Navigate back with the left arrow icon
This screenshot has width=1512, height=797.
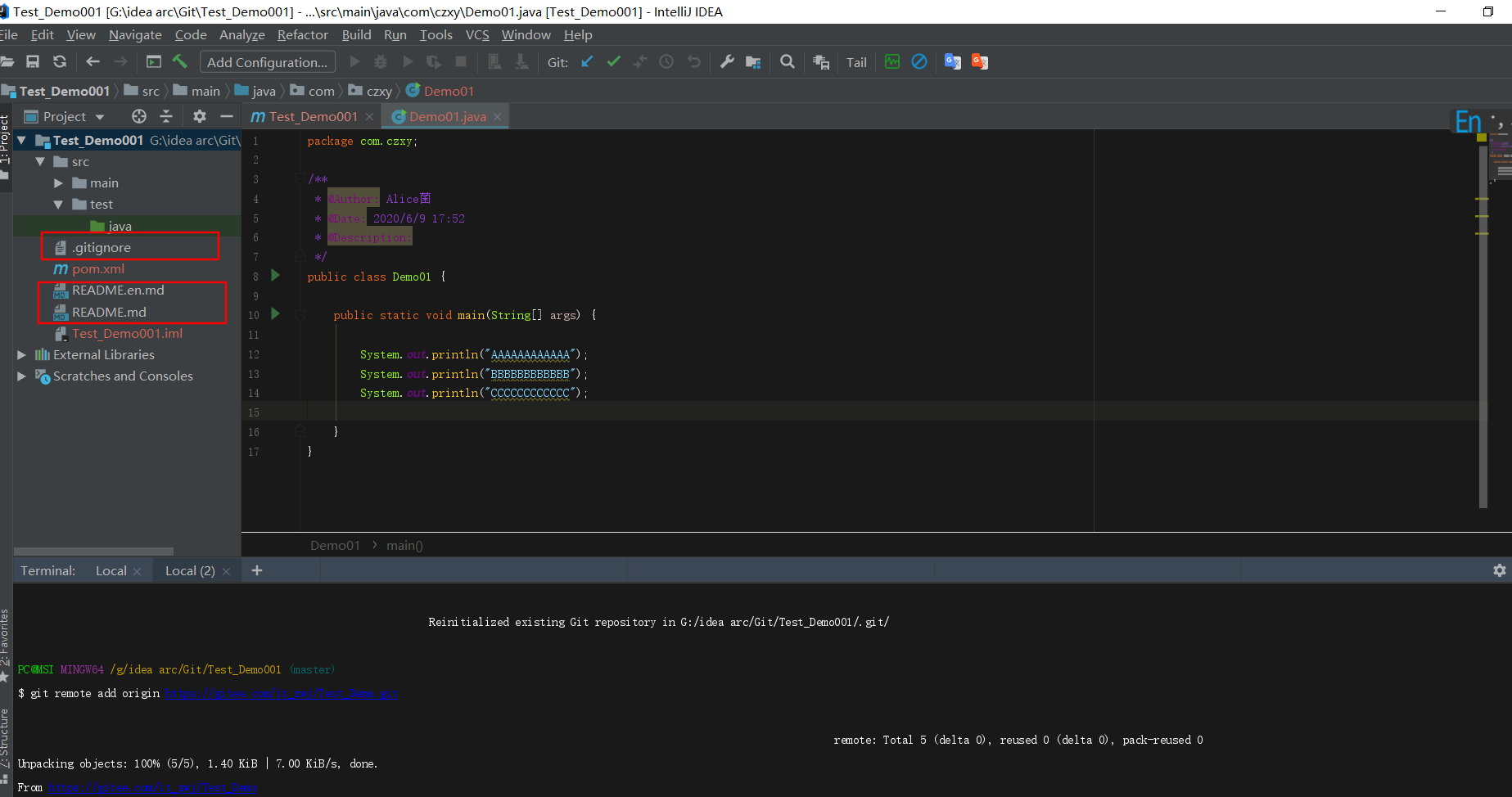[93, 61]
